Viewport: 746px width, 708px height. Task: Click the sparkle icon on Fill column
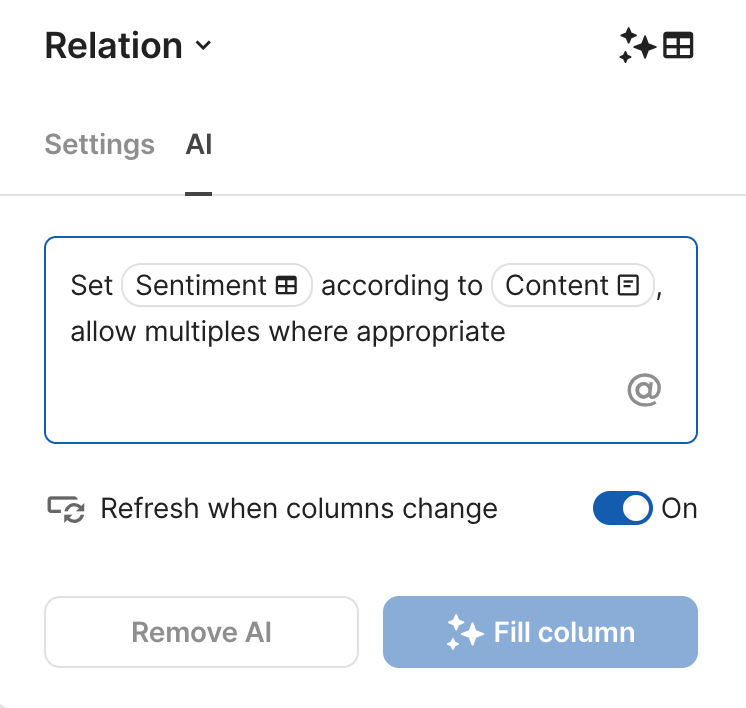(465, 632)
